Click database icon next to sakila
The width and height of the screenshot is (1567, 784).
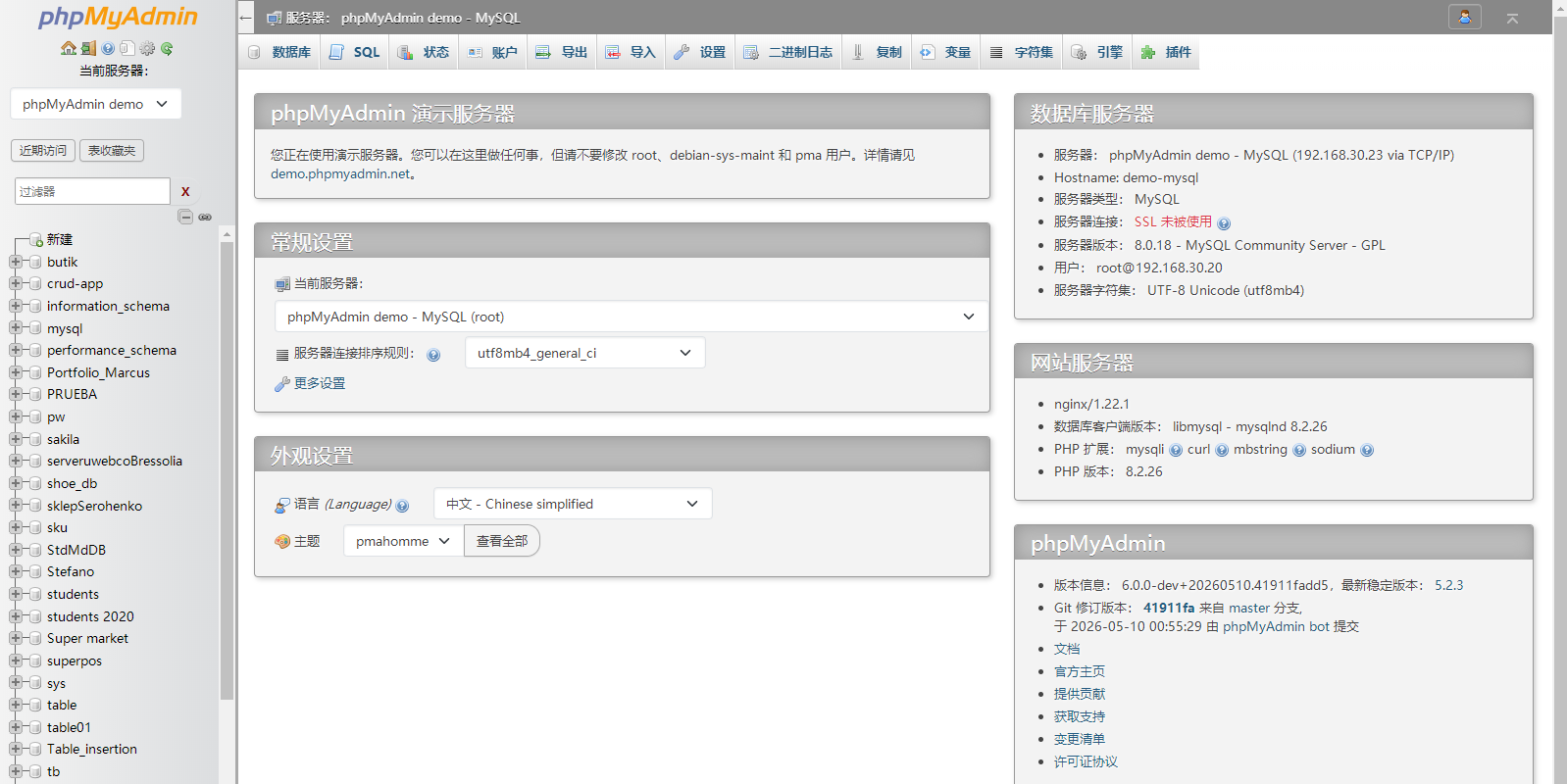[x=35, y=439]
